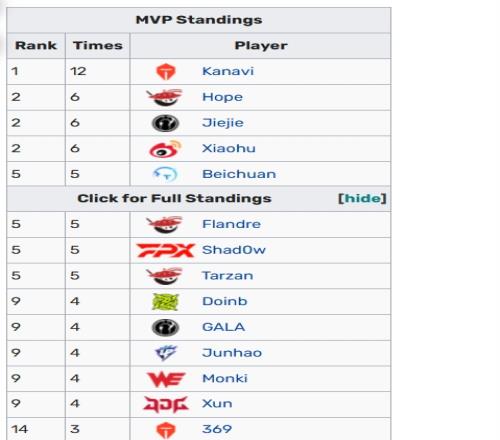Open the 369 player link
The width and height of the screenshot is (500, 440).
coord(217,429)
